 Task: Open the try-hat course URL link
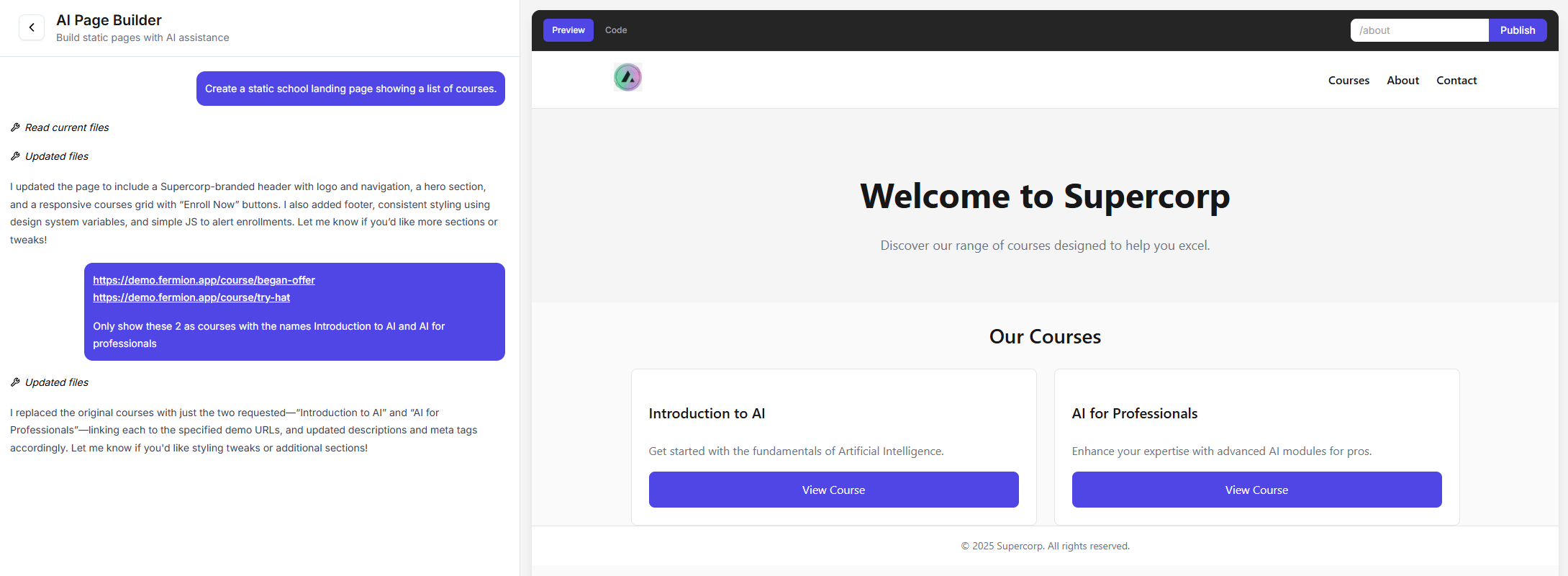click(191, 297)
